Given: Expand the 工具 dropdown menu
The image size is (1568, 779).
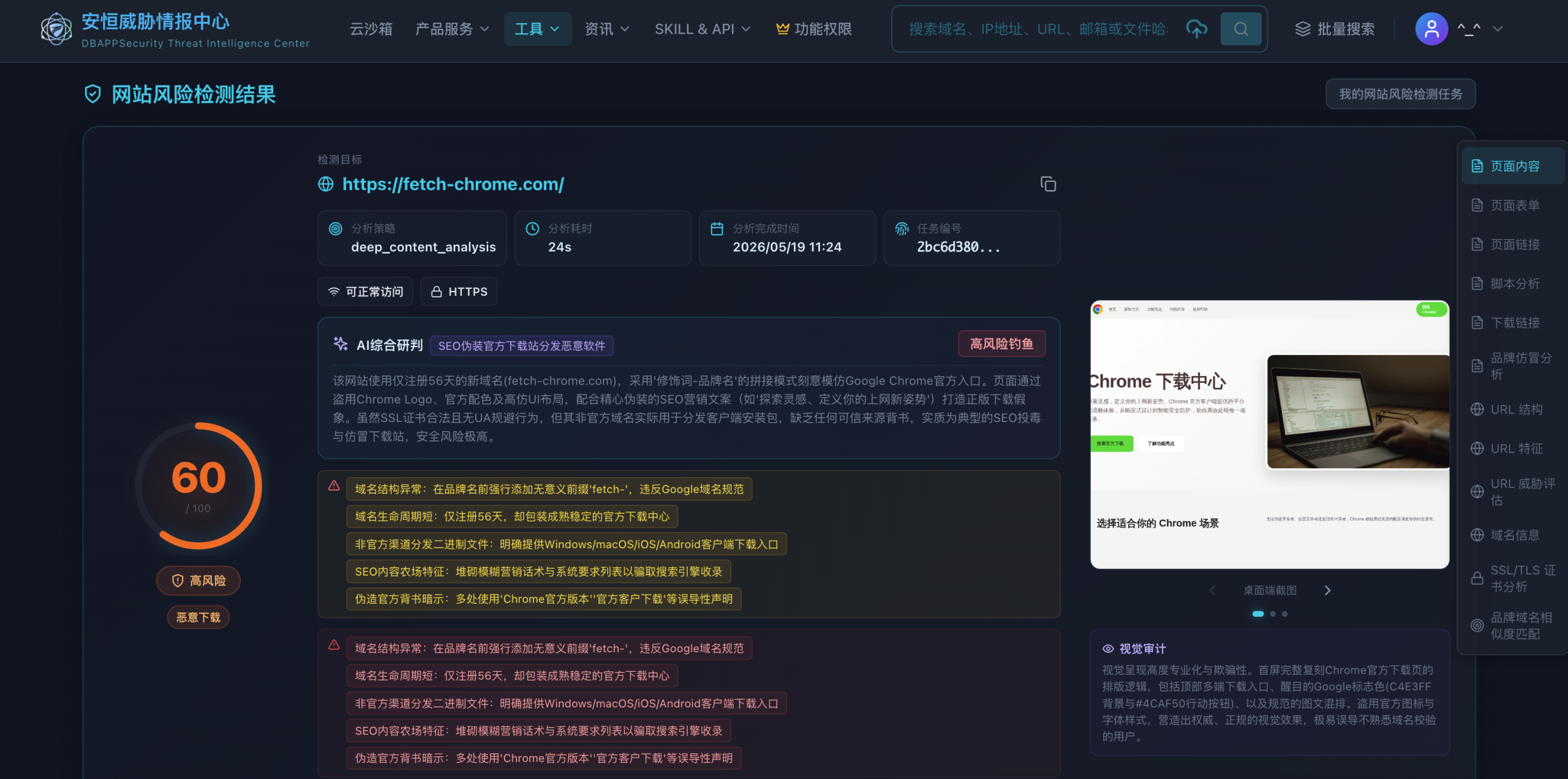Looking at the screenshot, I should (x=537, y=29).
